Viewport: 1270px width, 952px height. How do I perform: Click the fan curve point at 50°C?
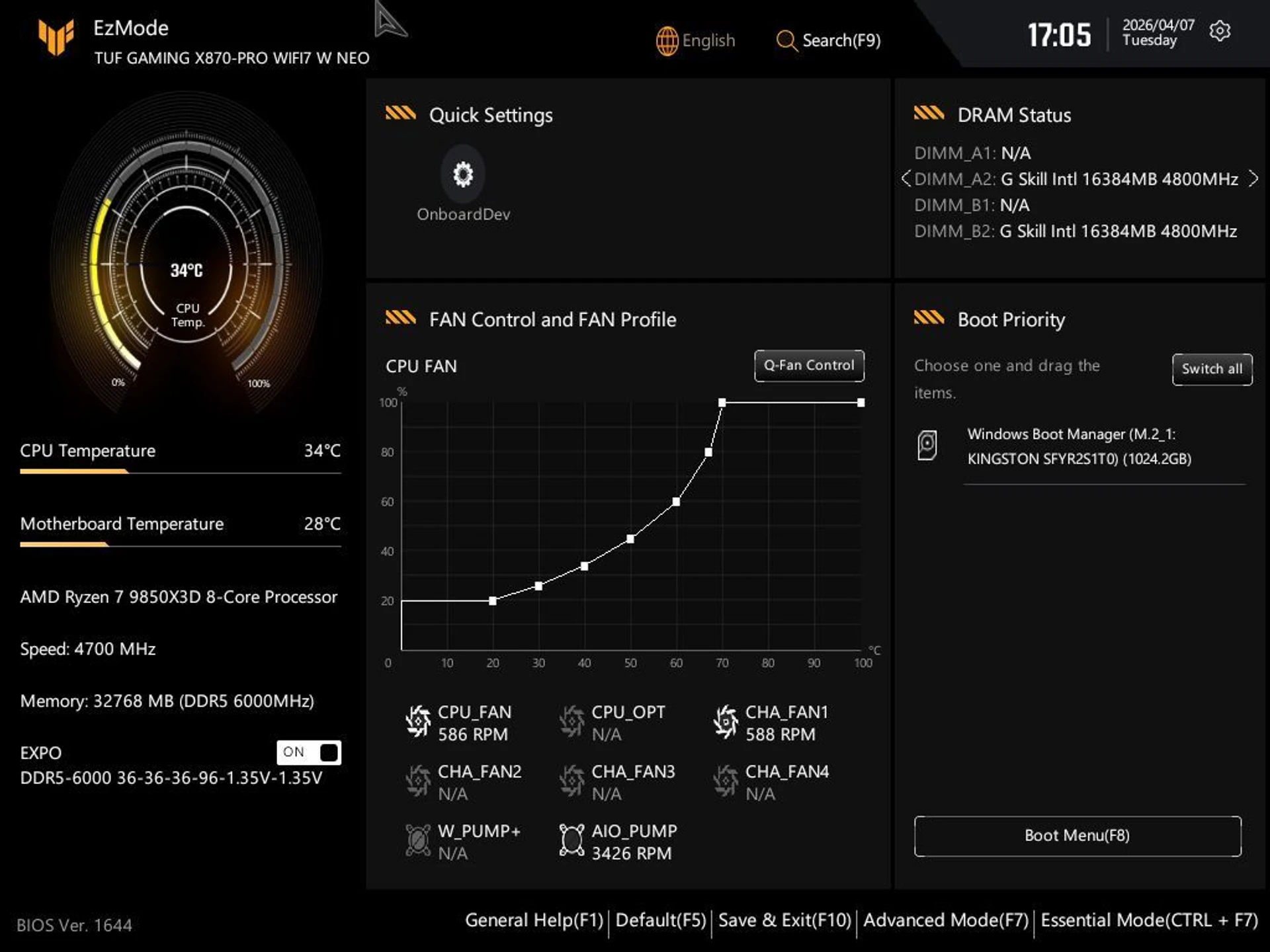(630, 539)
